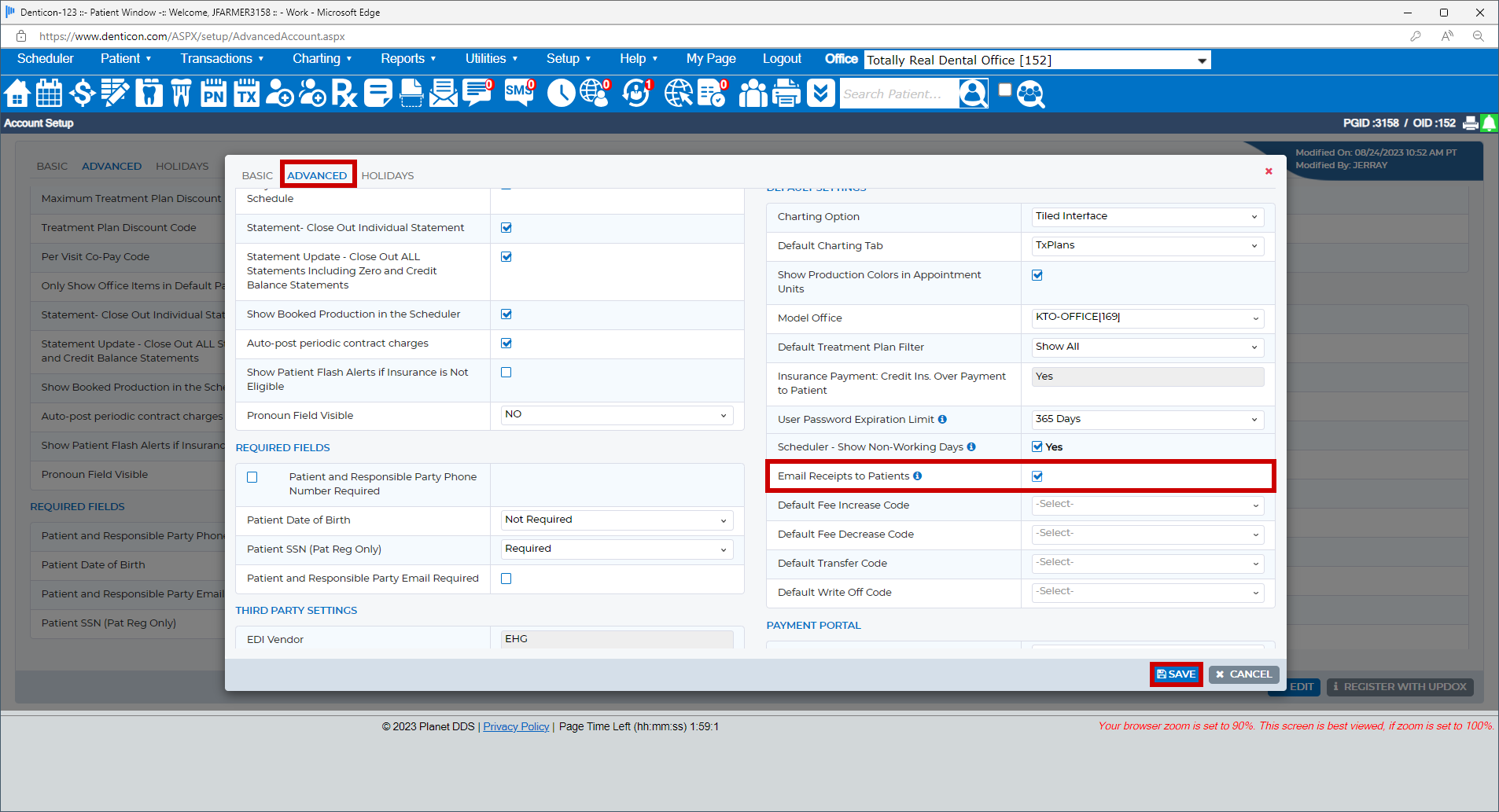Image resolution: width=1499 pixels, height=812 pixels.
Task: Click the SMS messaging icon in the toolbar
Action: 517,94
